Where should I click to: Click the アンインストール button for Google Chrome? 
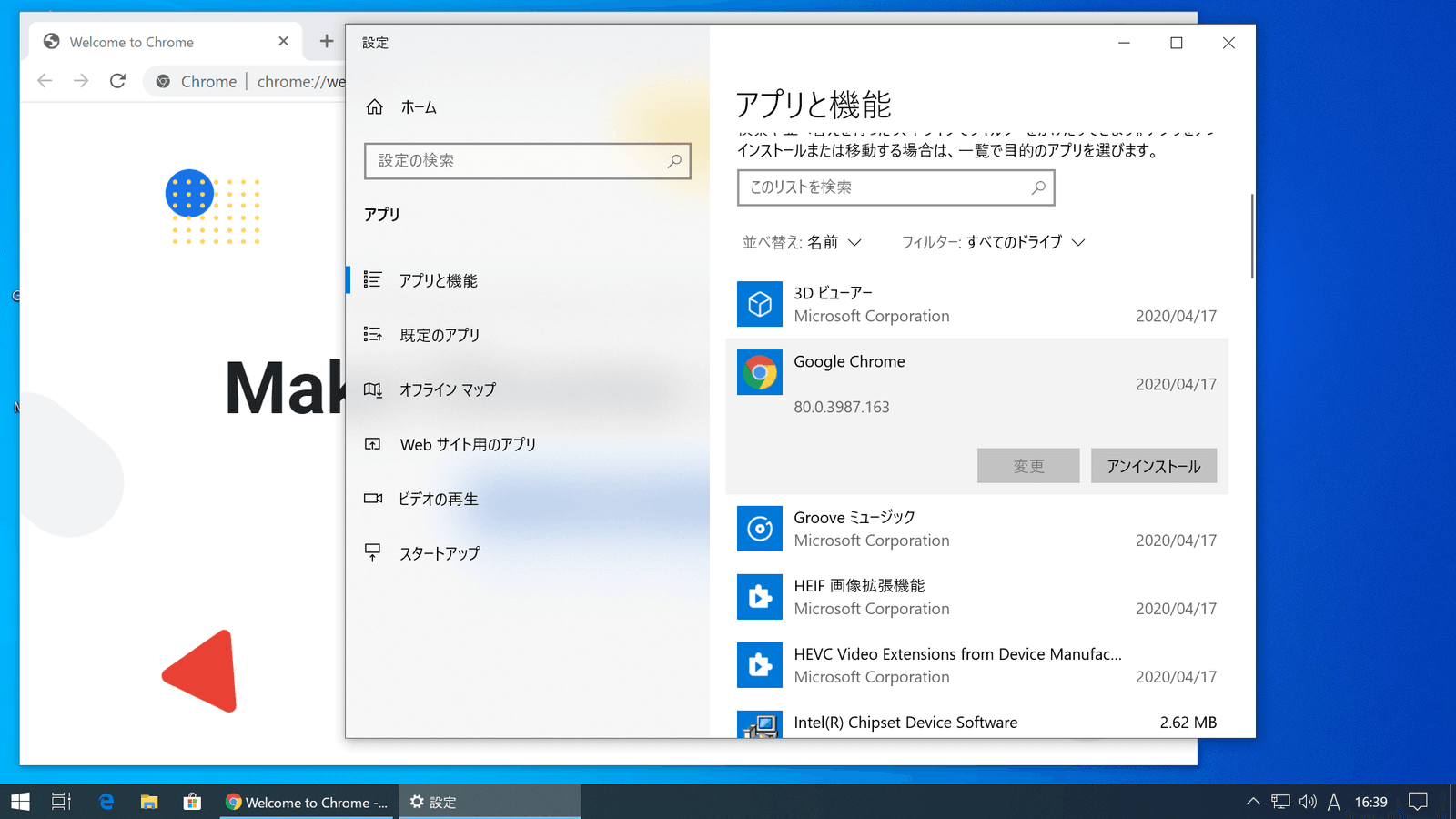click(x=1153, y=466)
